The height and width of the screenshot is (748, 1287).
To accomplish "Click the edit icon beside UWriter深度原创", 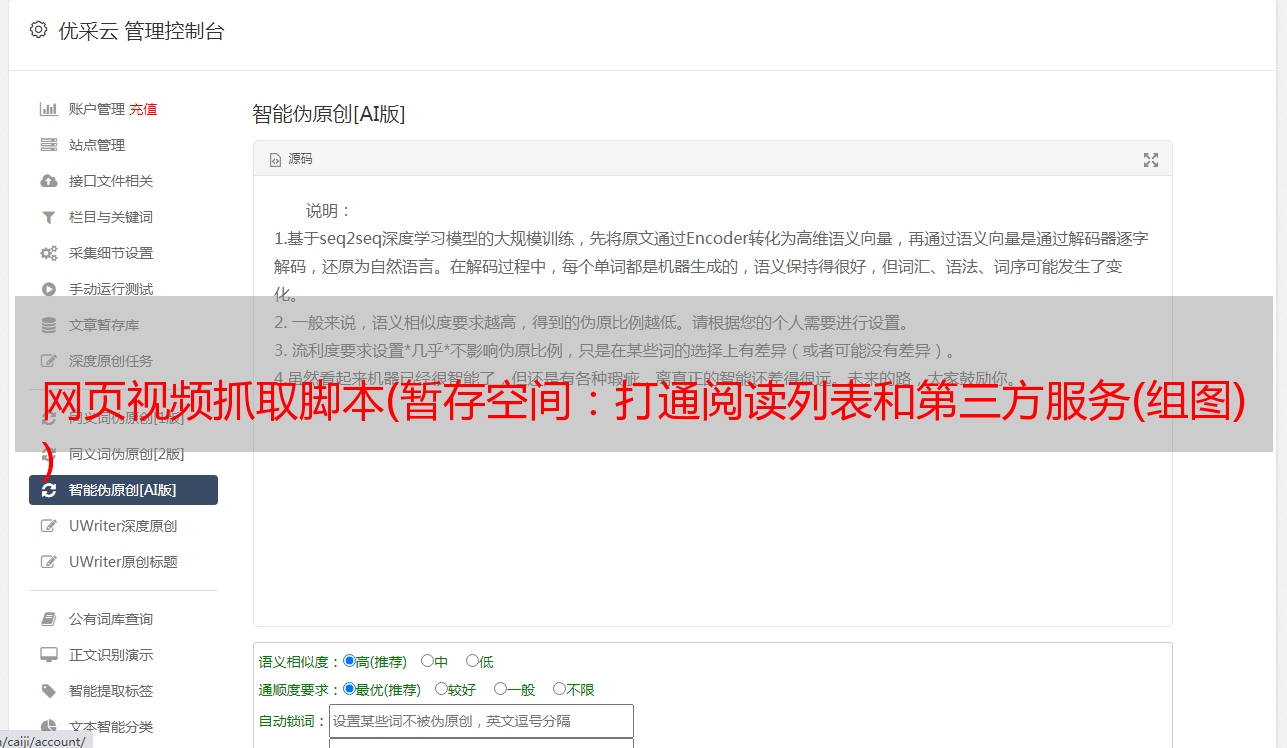I will pyautogui.click(x=48, y=526).
